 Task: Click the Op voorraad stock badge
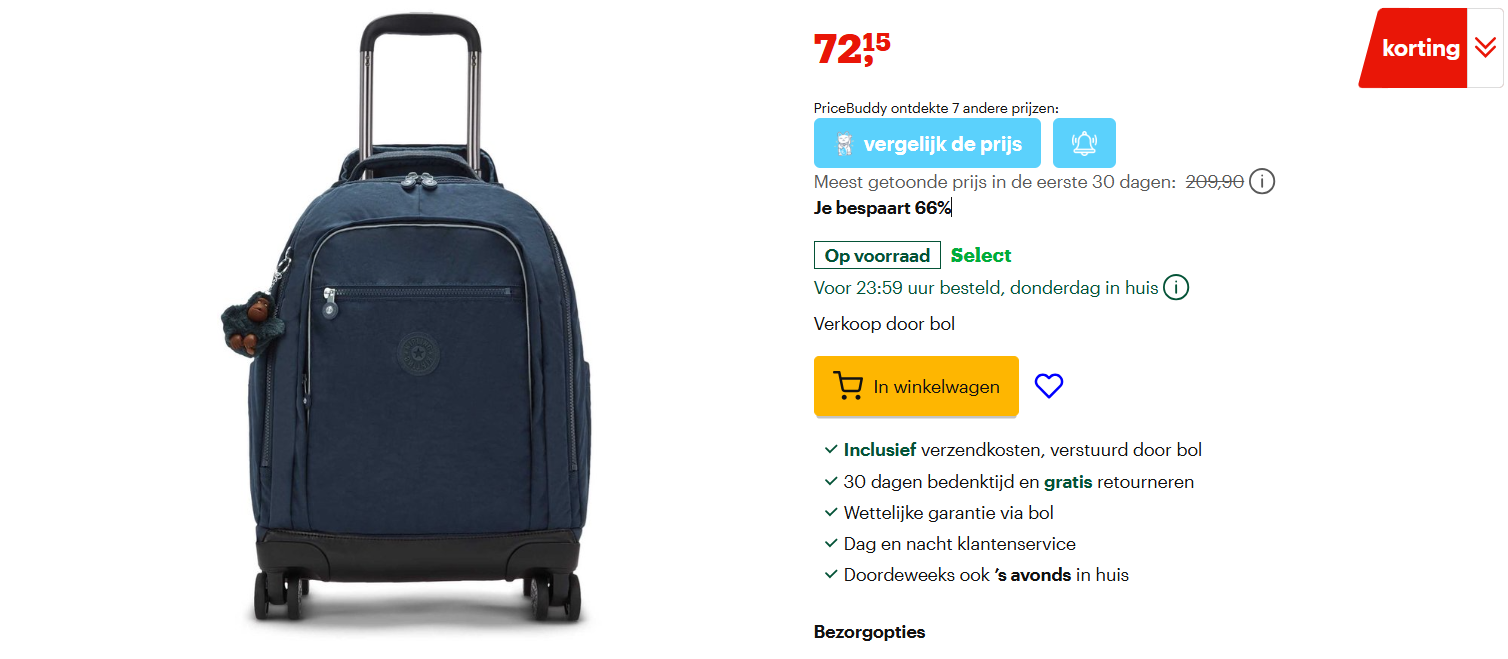coord(877,254)
